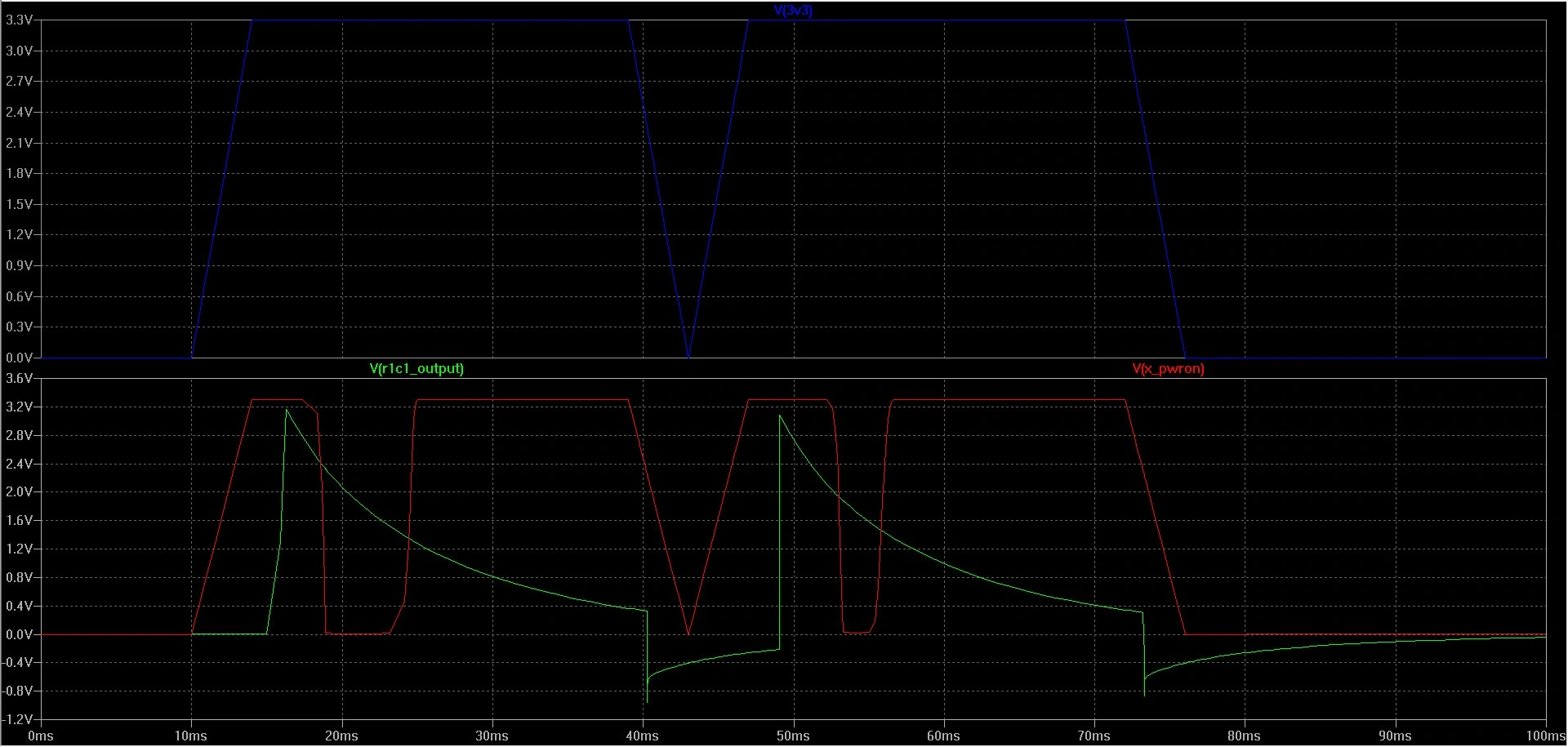This screenshot has height=747, width=1568.
Task: Click the 0ms label on time axis
Action: coord(40,736)
